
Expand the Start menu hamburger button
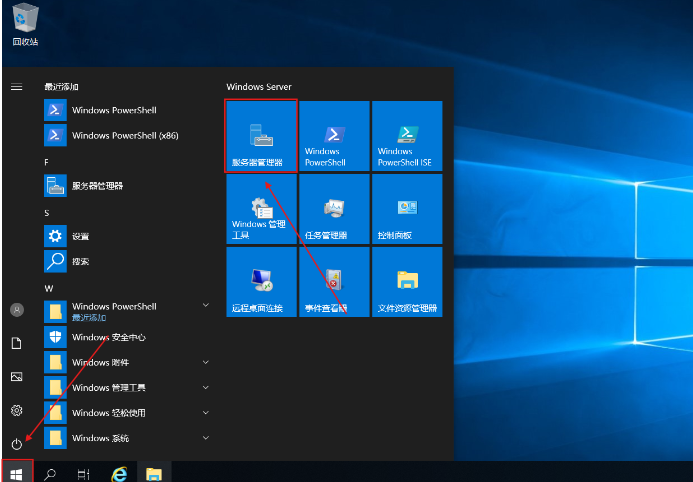tap(16, 87)
